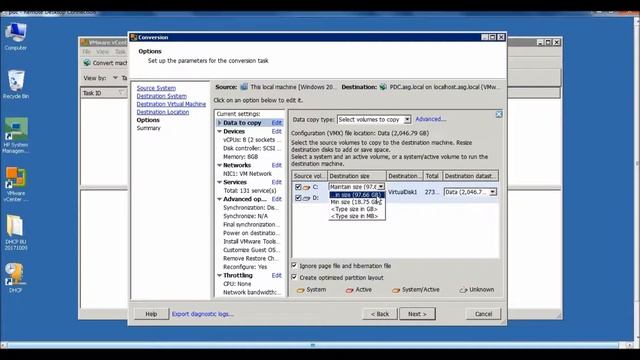Go to Destination Location step

click(162, 112)
